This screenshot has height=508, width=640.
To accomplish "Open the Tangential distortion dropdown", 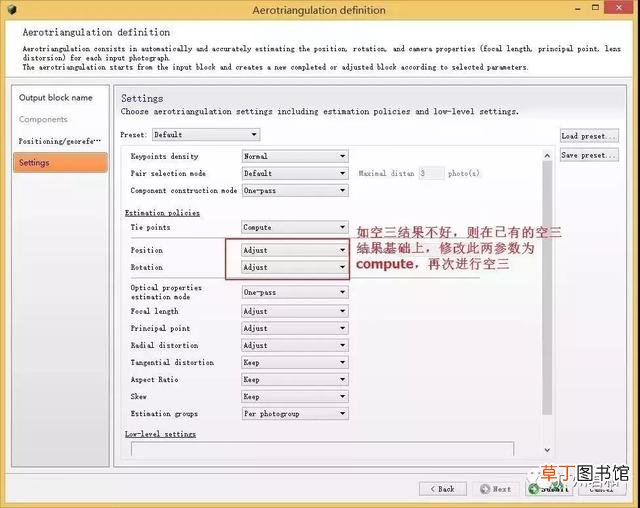I will point(295,362).
